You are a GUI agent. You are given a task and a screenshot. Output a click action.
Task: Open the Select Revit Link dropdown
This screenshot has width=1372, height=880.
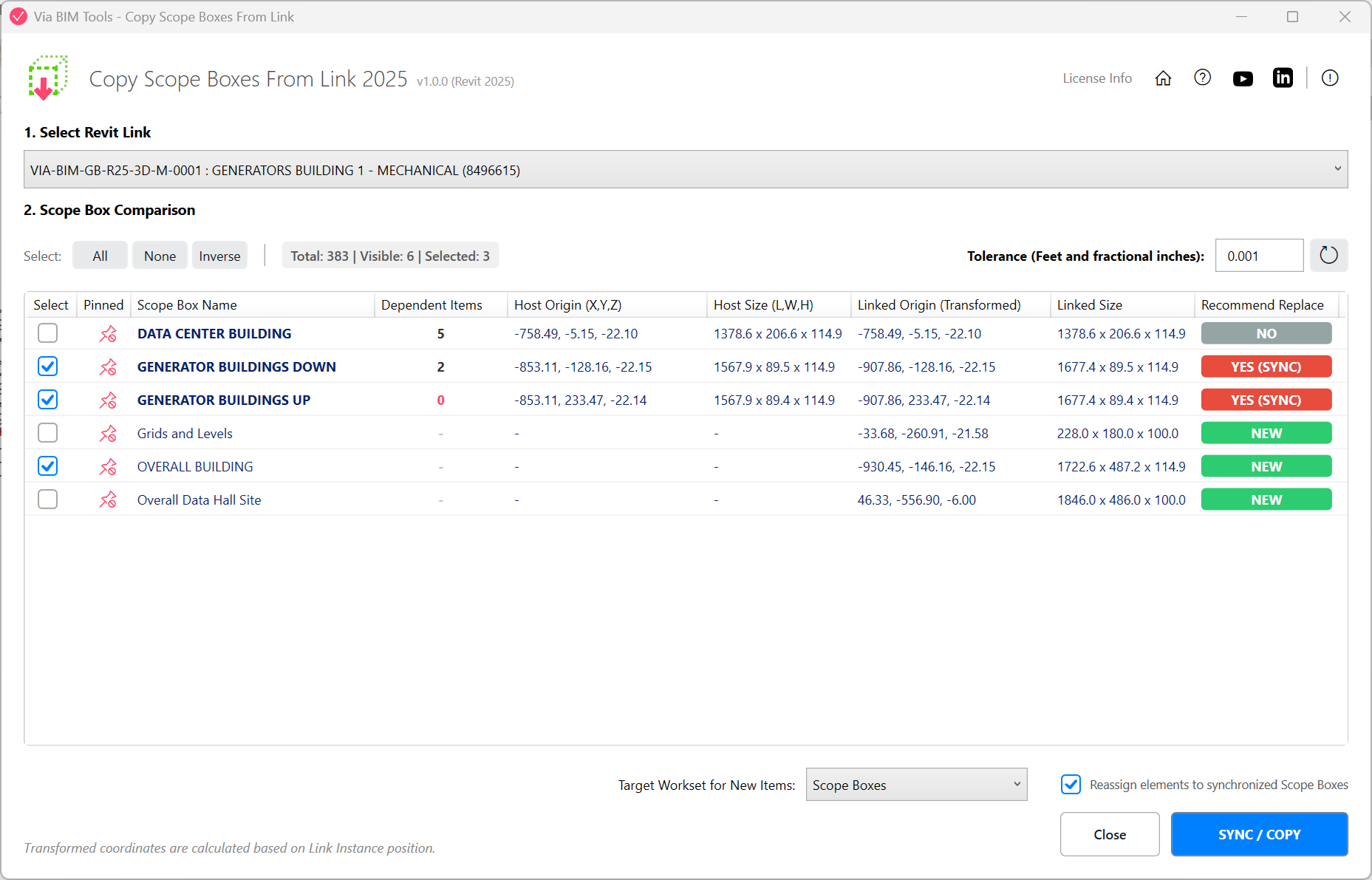[x=686, y=170]
